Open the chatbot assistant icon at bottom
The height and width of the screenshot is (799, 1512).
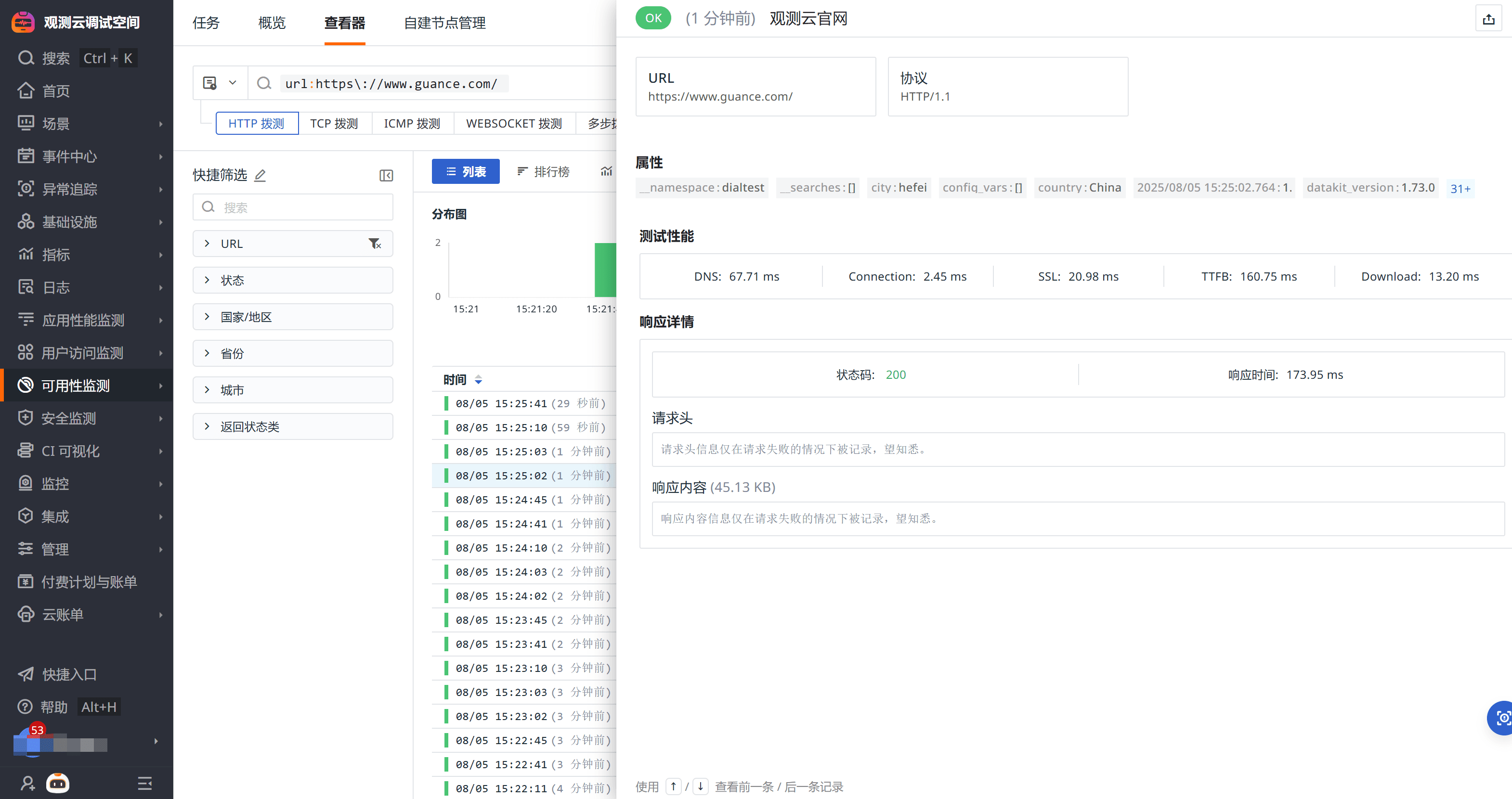pos(57,783)
